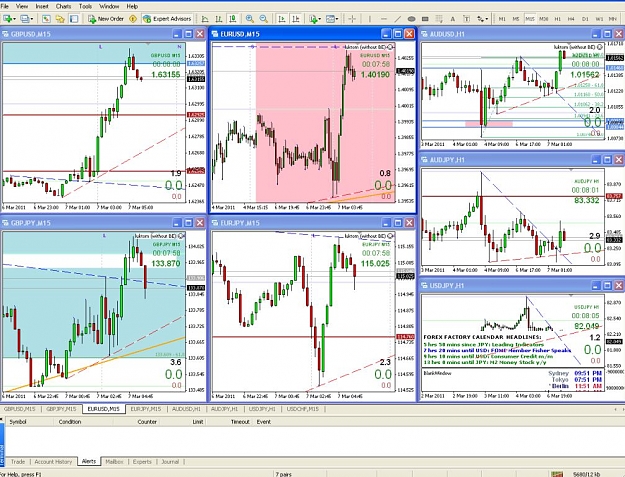
Task: Select the horizontal line drawing tool
Action: [384, 19]
